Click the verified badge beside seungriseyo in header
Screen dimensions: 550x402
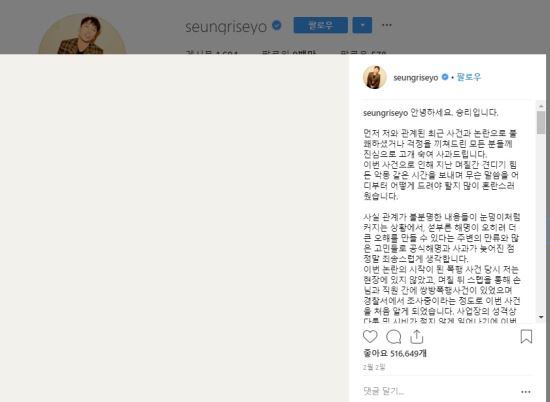[x=277, y=25]
